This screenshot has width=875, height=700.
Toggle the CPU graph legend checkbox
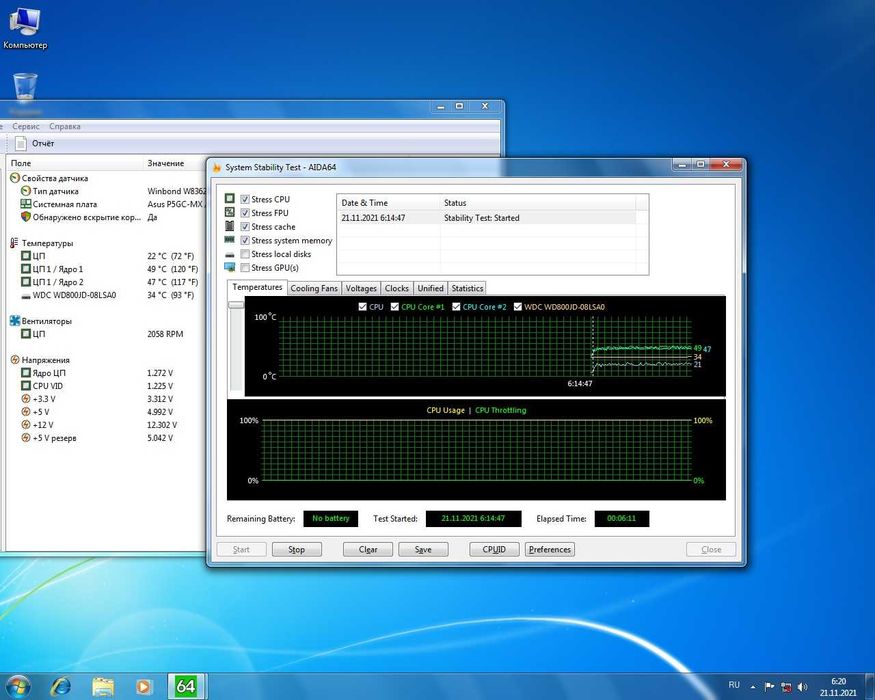(363, 306)
